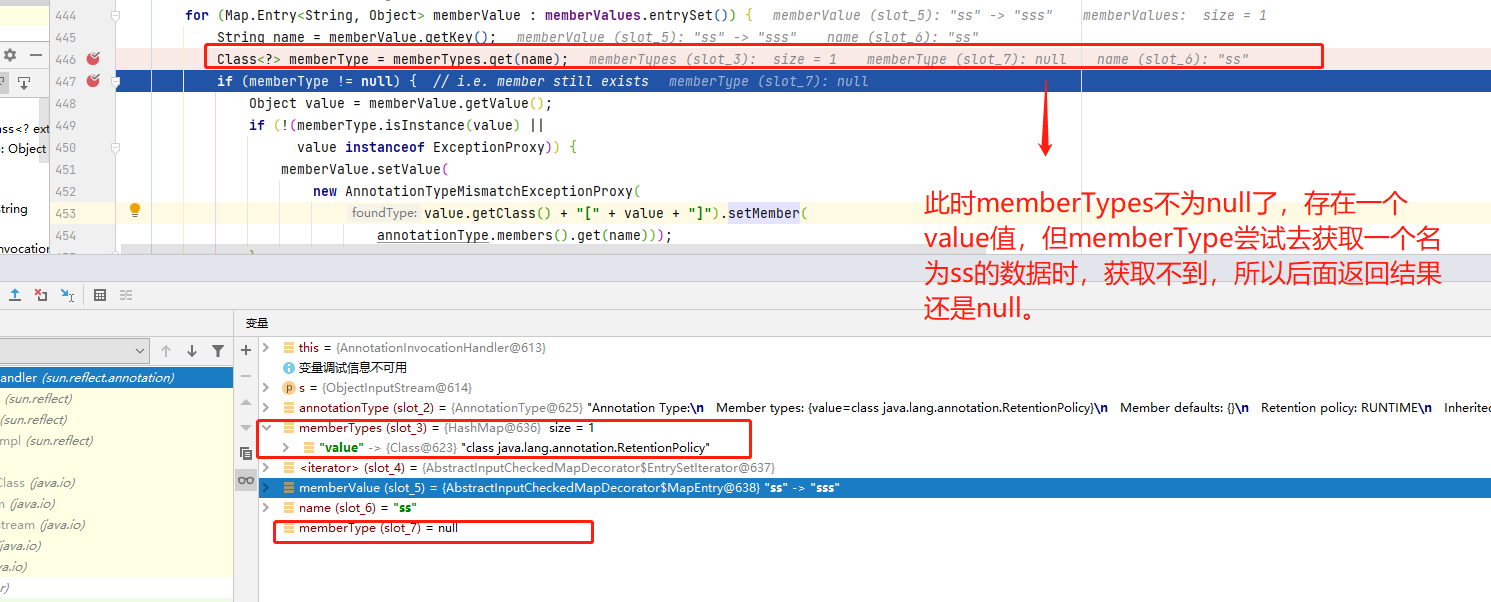Click the Run to Cursor icon
Screen dimensions: 1491x602
[67, 295]
